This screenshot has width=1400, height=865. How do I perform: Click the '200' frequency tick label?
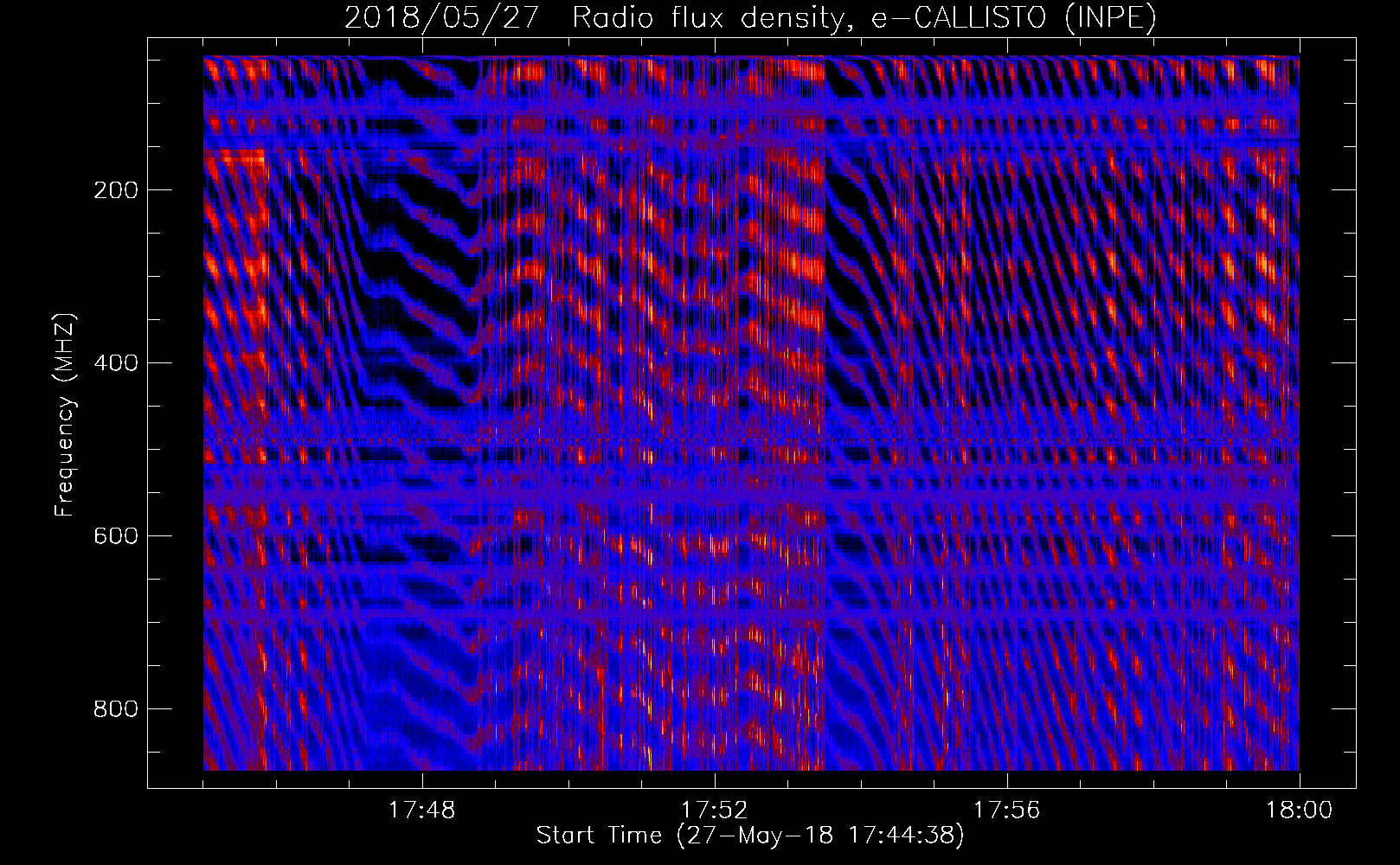coord(115,190)
